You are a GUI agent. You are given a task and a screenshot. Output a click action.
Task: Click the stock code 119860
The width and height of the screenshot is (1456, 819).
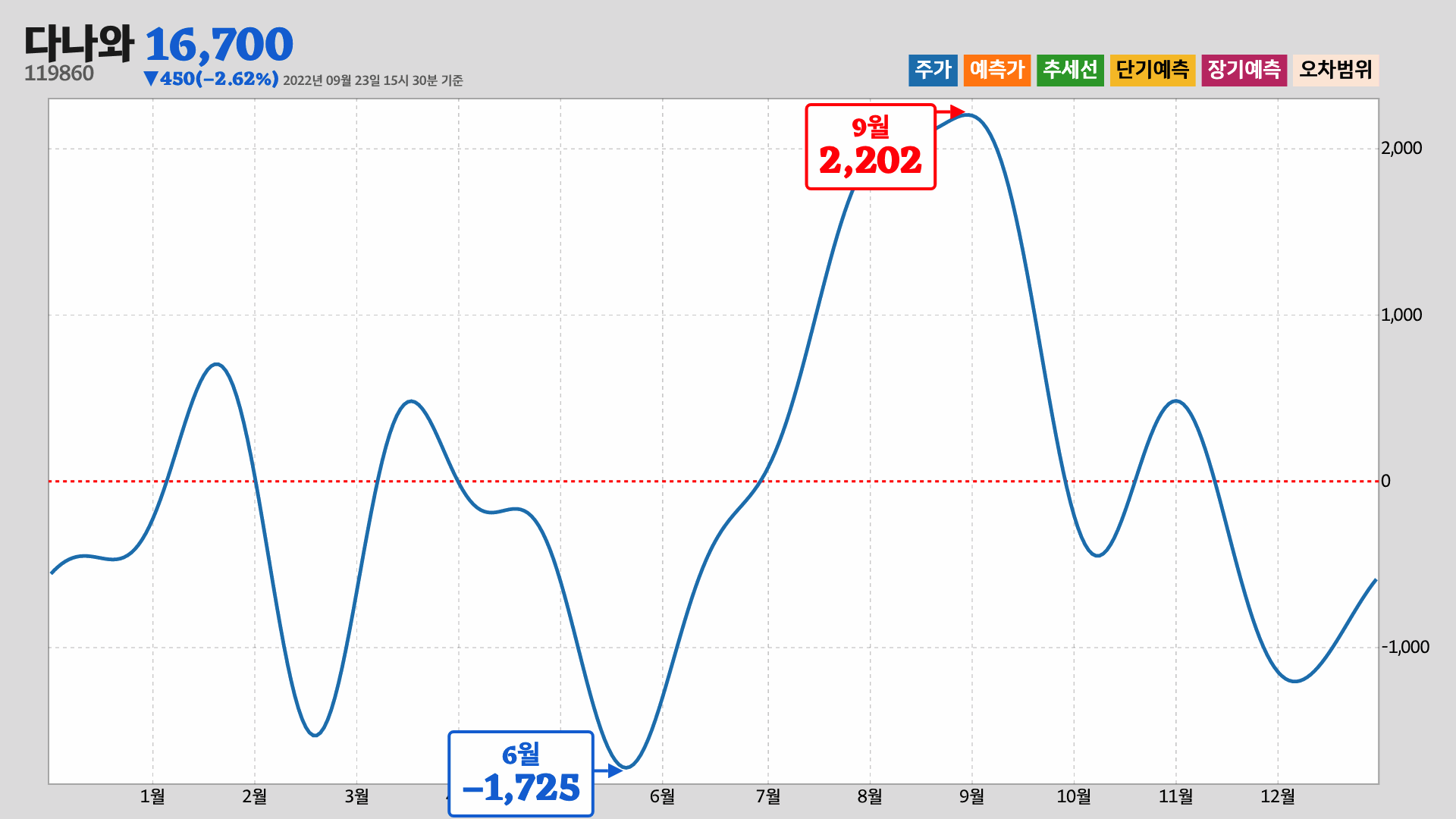point(59,74)
